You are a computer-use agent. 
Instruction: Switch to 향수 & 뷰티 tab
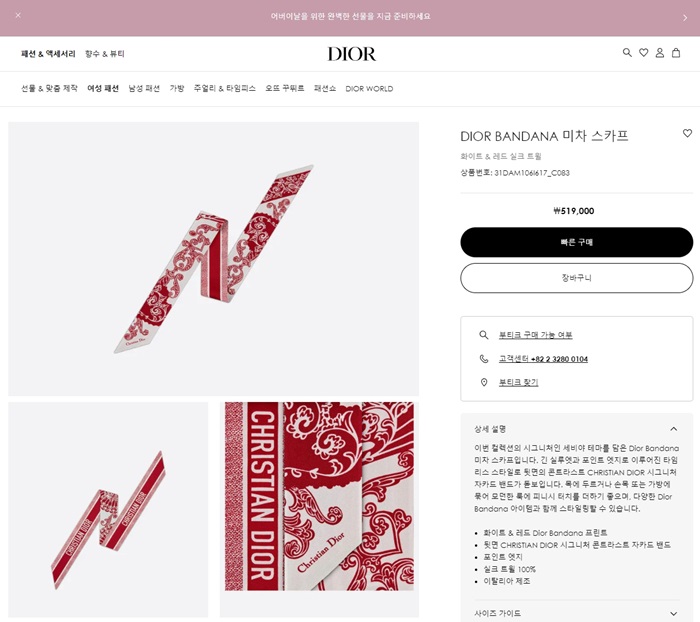(105, 54)
